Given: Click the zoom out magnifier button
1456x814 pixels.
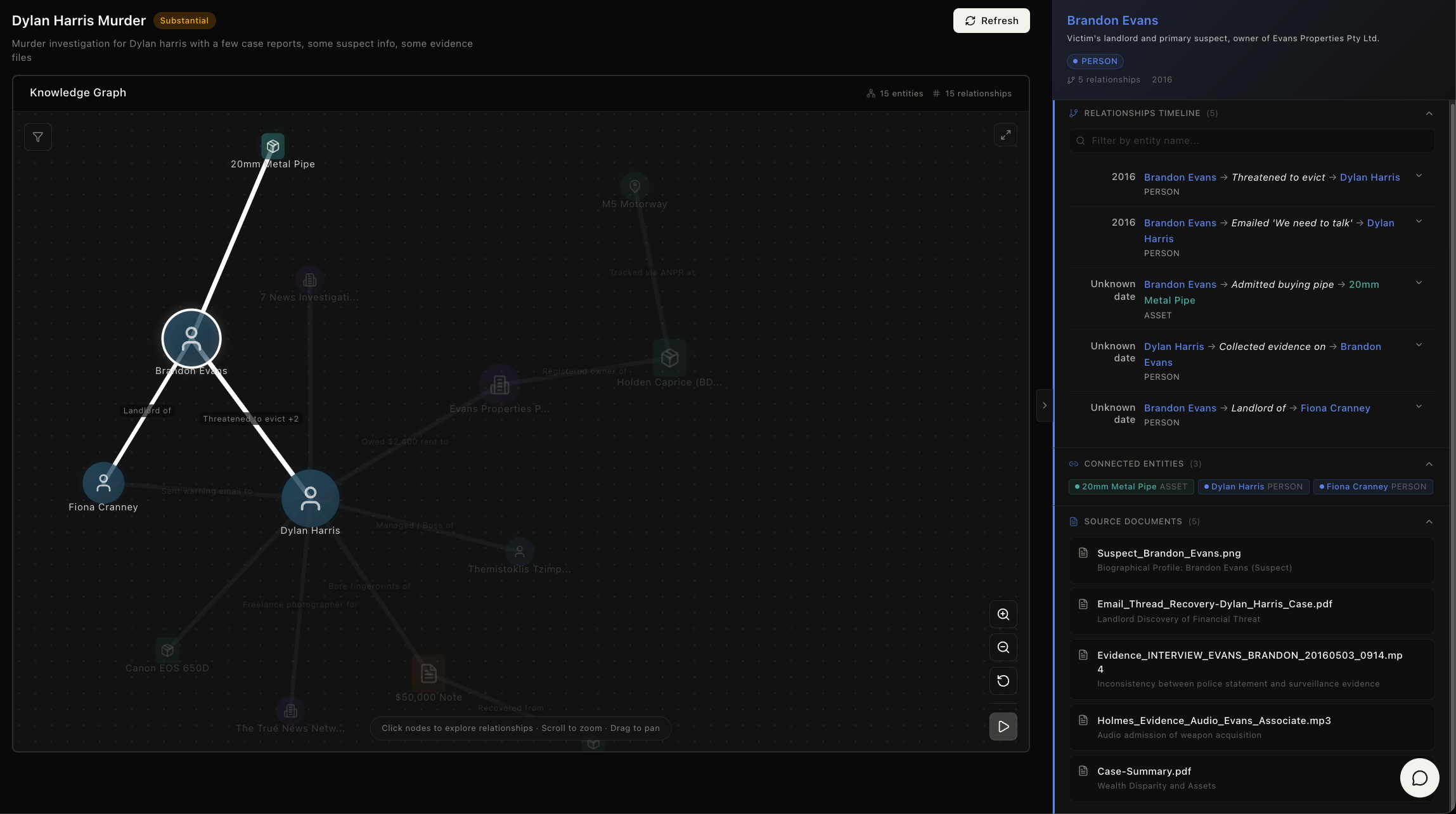Looking at the screenshot, I should tap(1003, 647).
